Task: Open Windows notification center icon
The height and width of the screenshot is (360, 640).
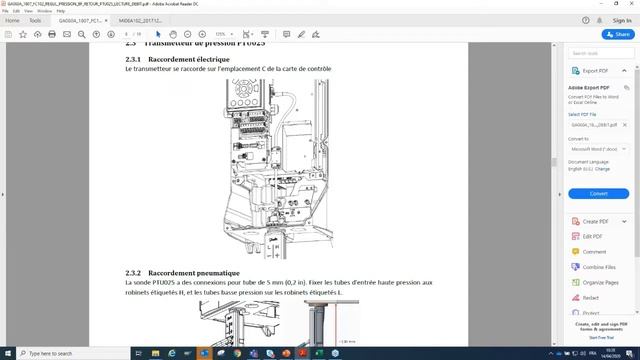Action: tap(630, 353)
